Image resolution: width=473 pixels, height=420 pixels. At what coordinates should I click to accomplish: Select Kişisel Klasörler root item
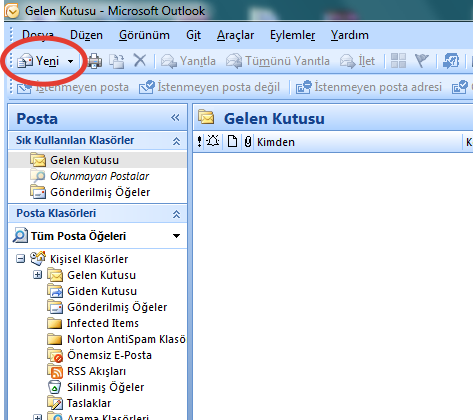(x=89, y=259)
